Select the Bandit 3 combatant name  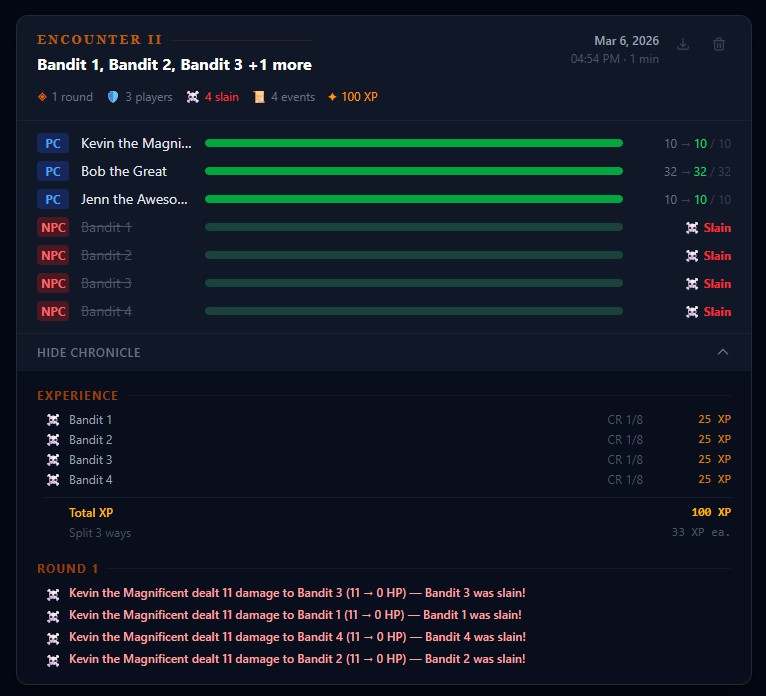pos(106,283)
